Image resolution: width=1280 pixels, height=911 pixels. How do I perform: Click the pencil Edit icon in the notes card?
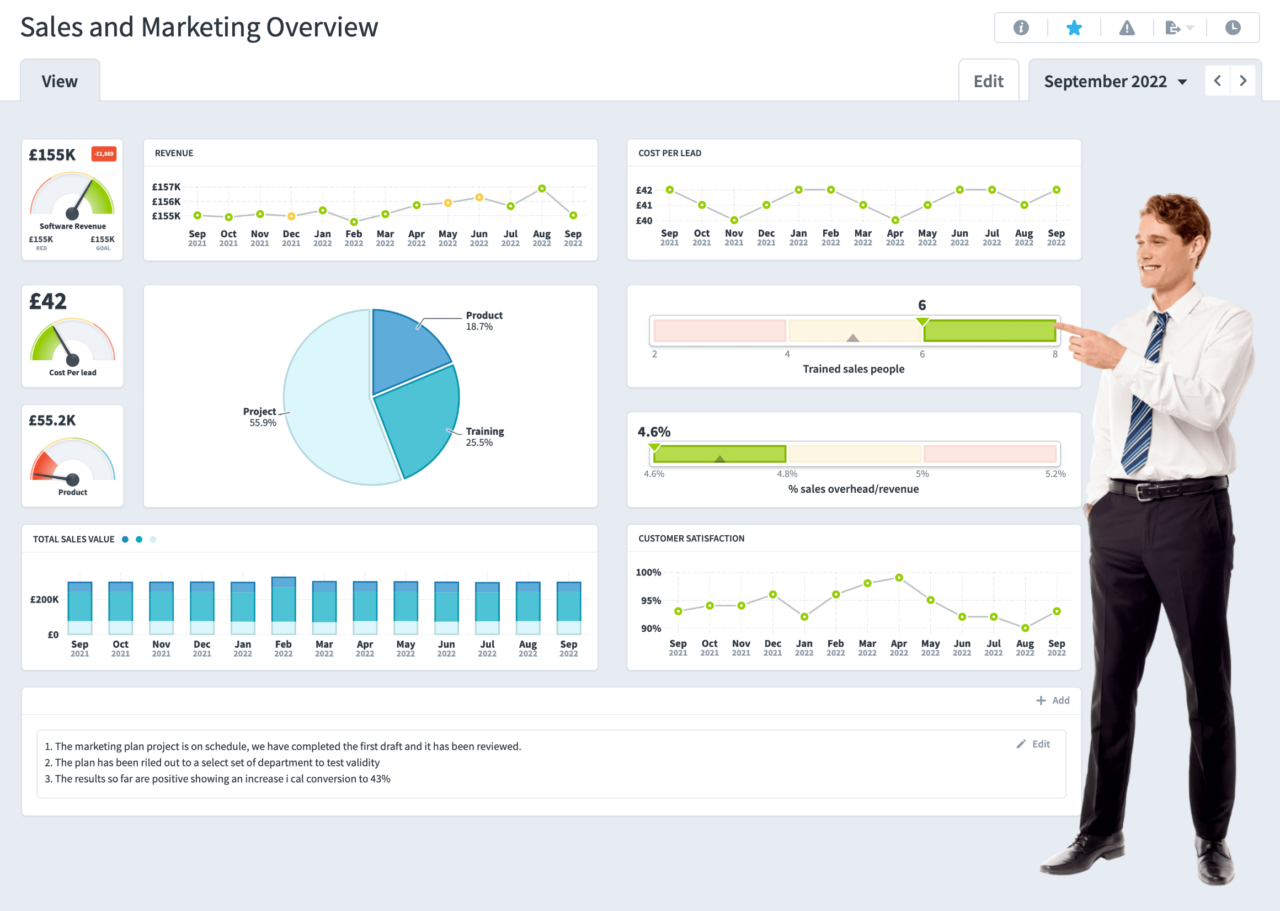[1021, 744]
